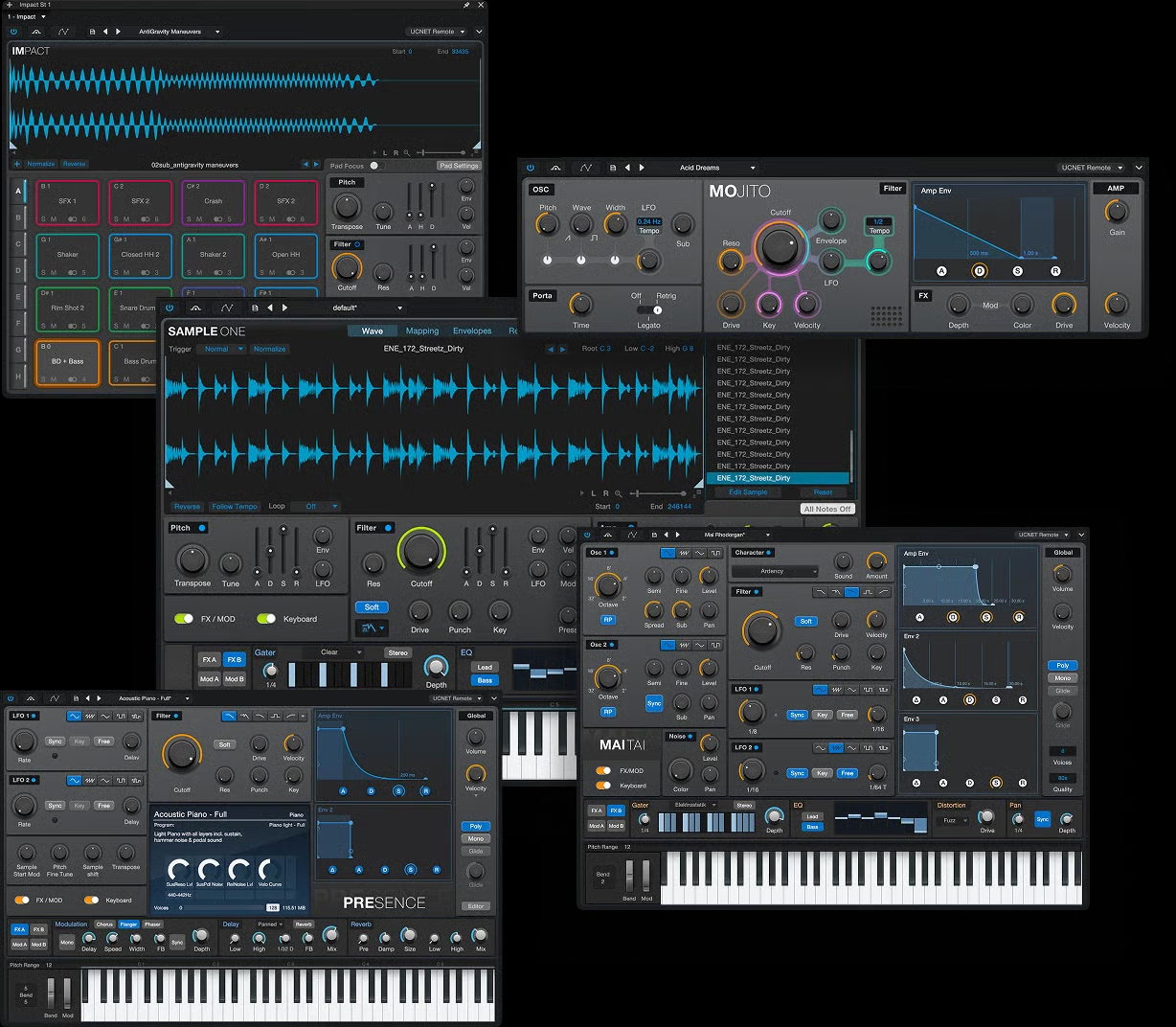This screenshot has width=1176, height=1027.
Task: Toggle Keyboard switch in Mai Tai
Action: pyautogui.click(x=603, y=786)
